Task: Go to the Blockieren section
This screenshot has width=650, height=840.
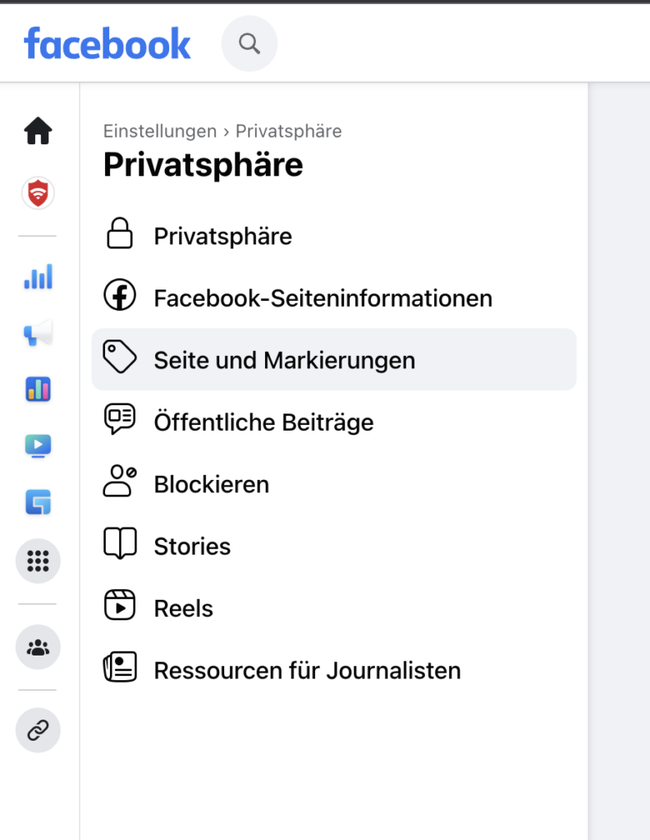Action: [211, 484]
